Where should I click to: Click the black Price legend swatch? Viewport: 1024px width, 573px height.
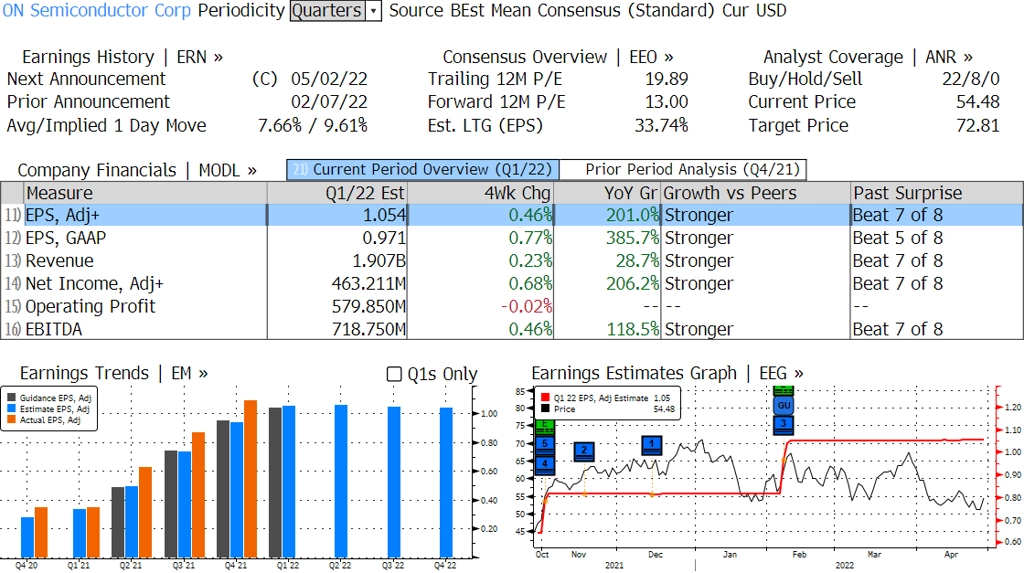(x=545, y=409)
